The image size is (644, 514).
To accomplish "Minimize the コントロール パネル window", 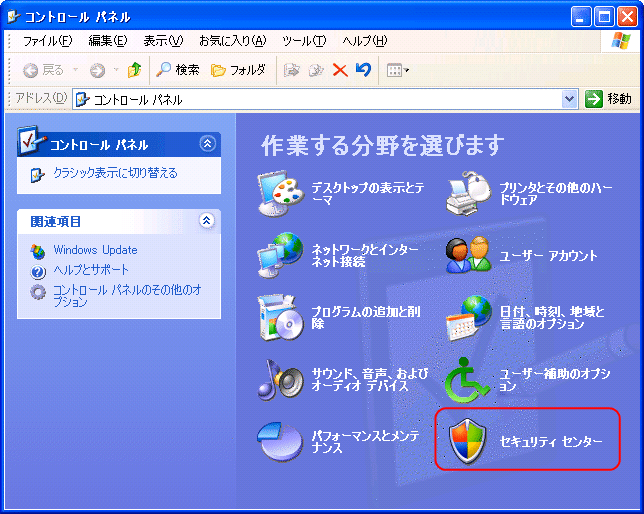I will [x=581, y=17].
